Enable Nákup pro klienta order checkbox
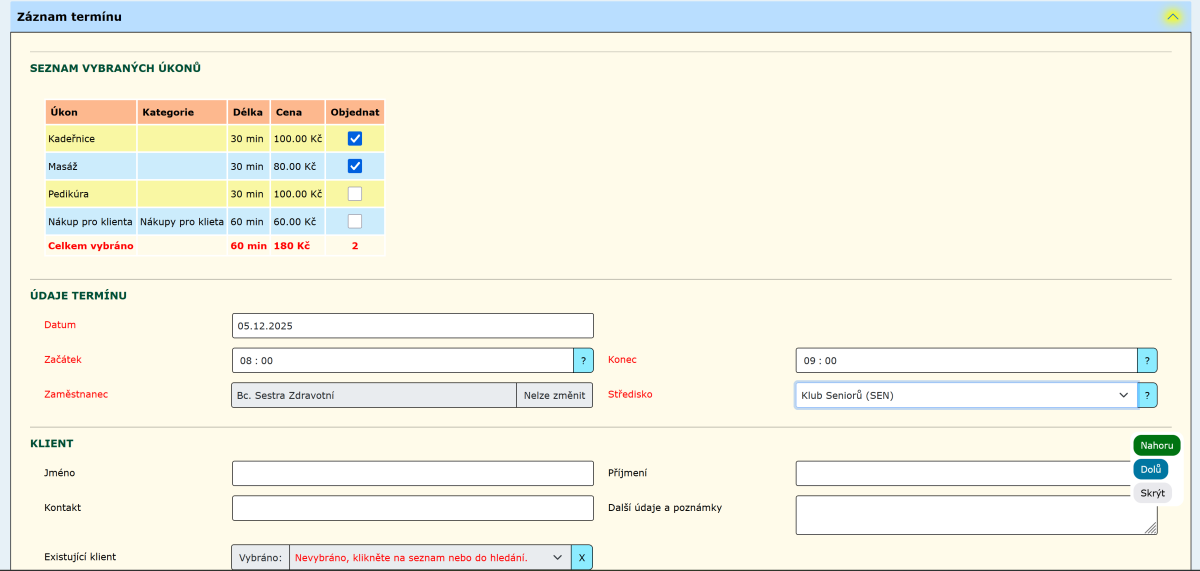The image size is (1200, 571). (355, 221)
